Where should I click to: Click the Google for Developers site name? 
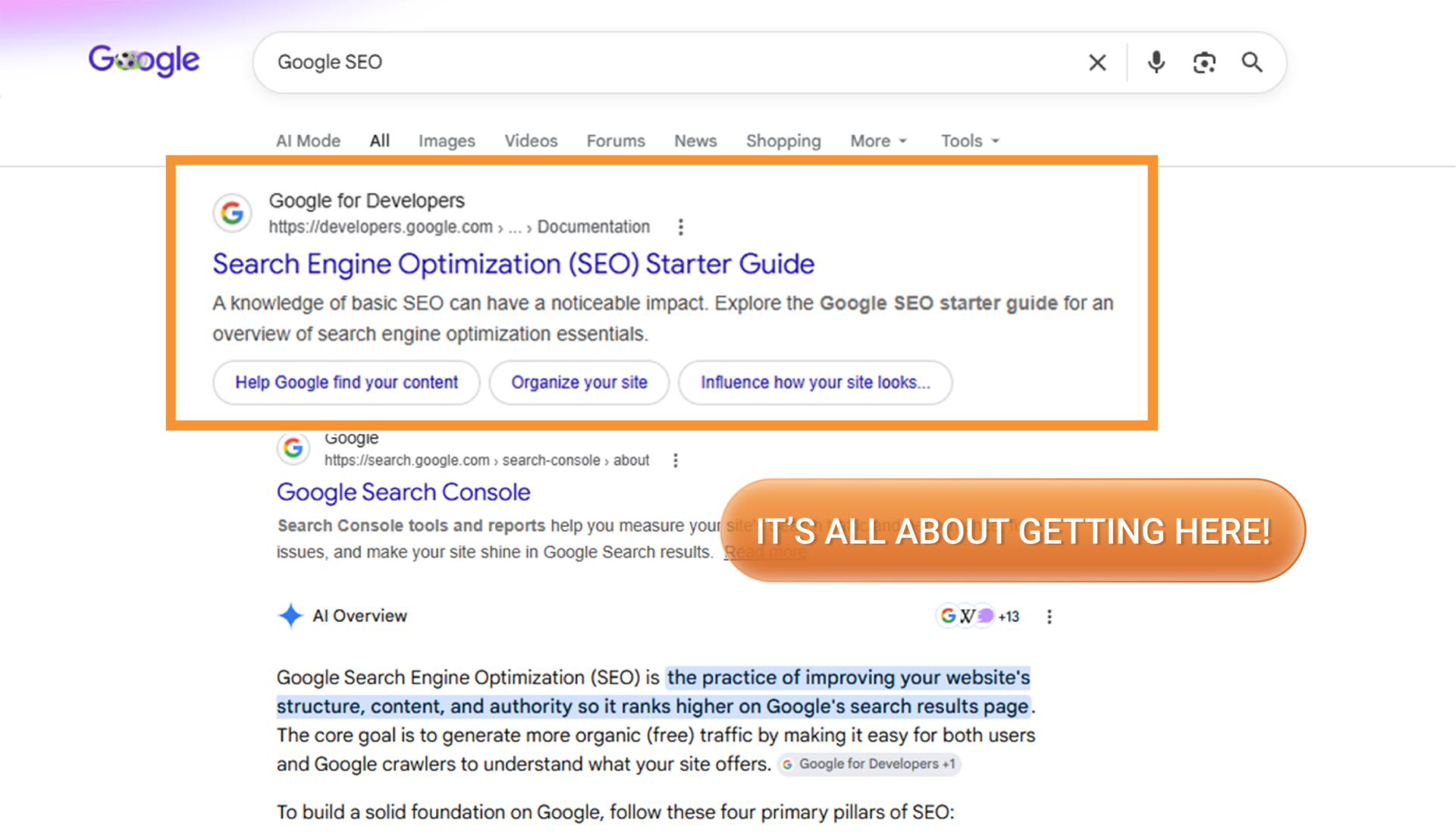coord(366,201)
